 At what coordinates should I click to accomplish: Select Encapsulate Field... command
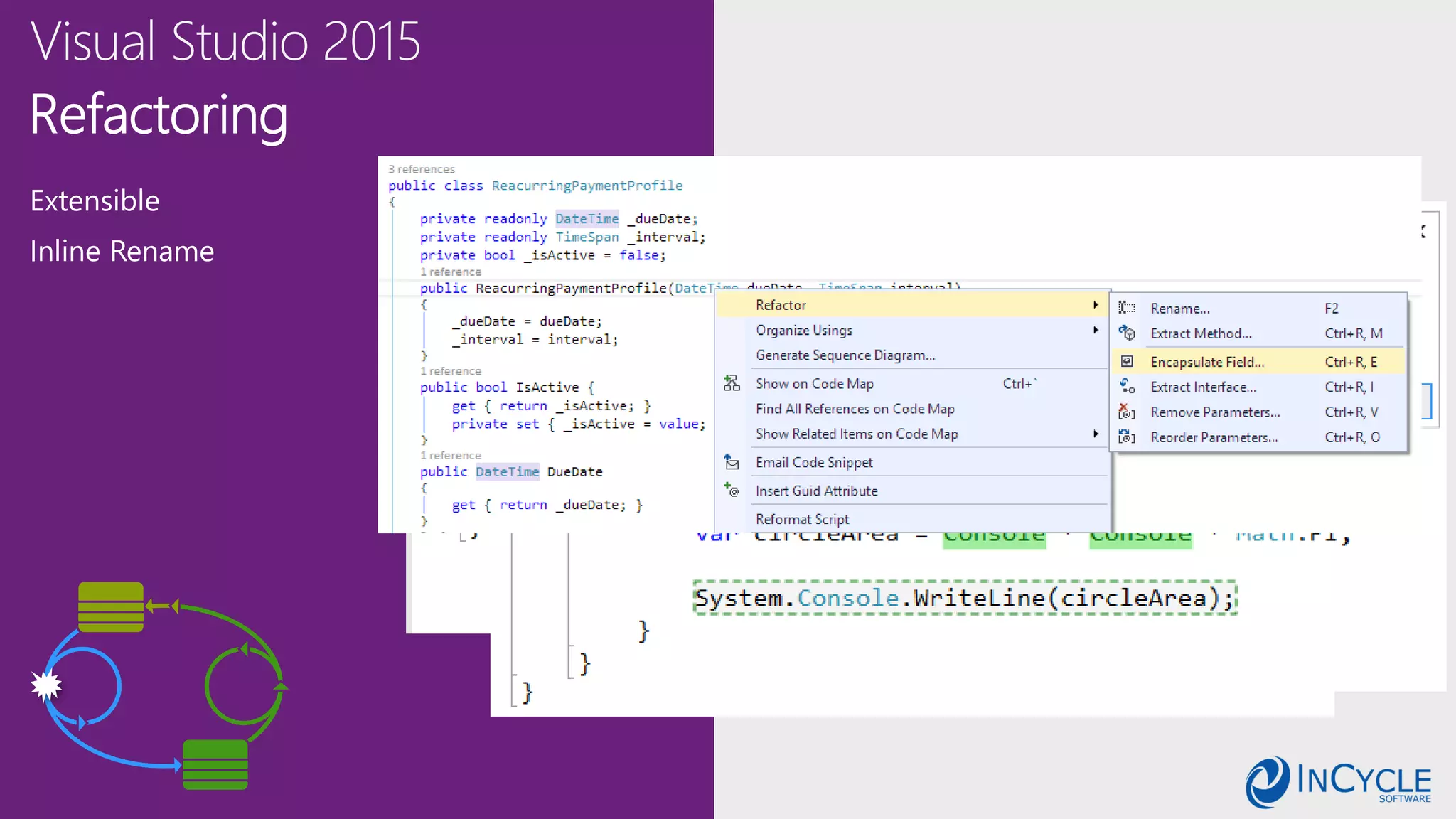click(1258, 361)
